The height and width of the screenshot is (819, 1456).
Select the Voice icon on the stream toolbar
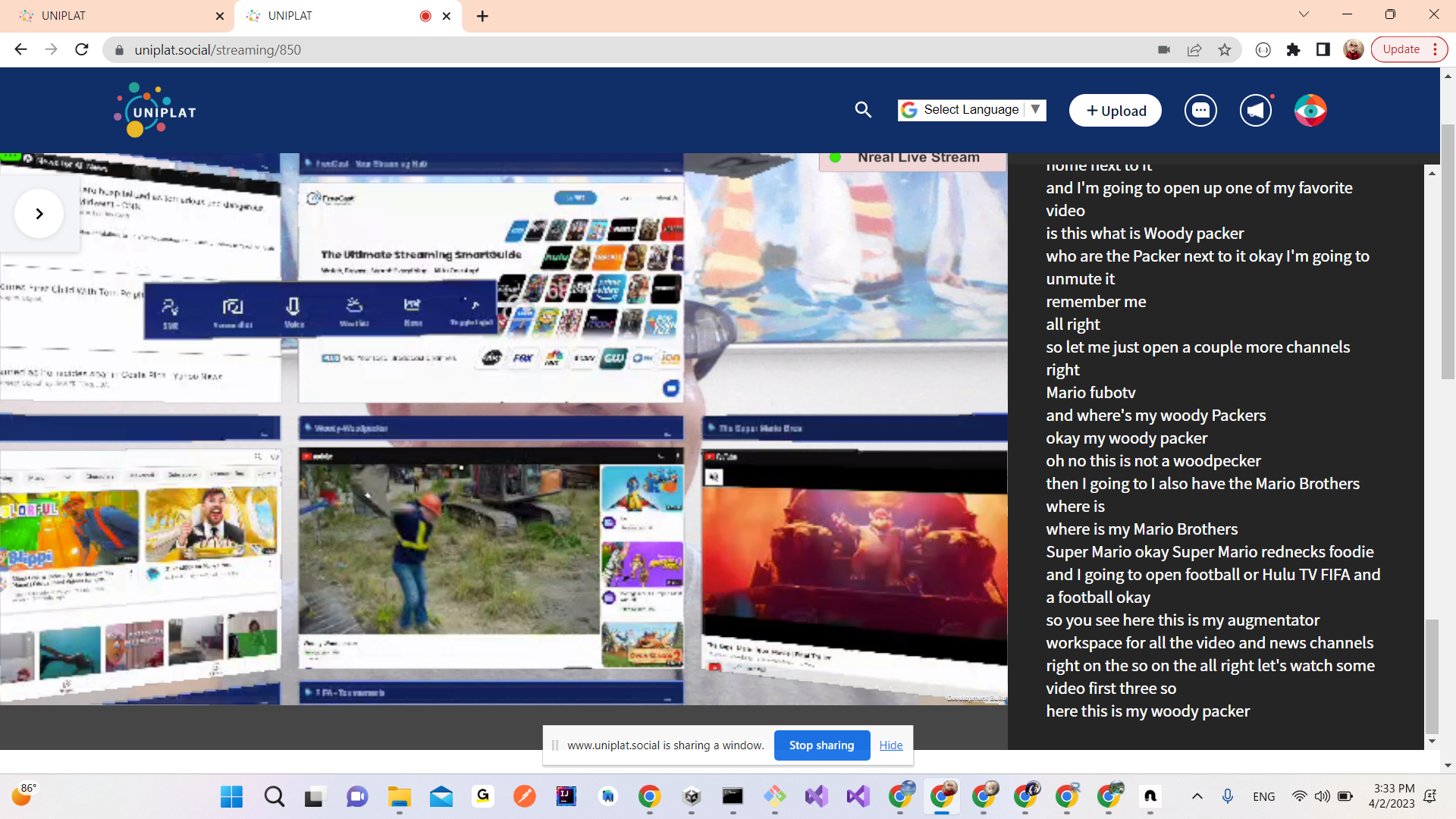pos(293,307)
